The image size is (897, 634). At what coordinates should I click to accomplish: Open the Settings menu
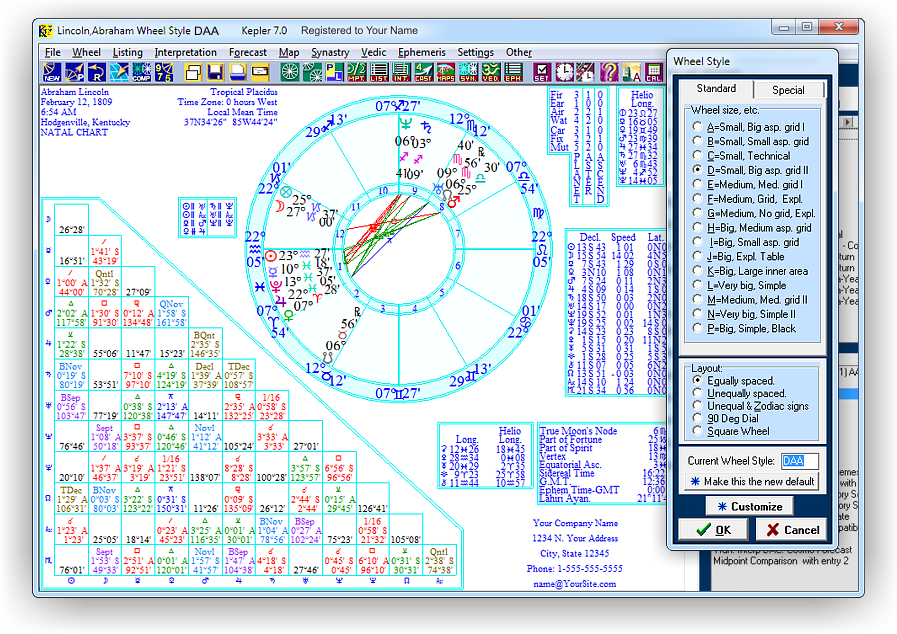(x=475, y=52)
